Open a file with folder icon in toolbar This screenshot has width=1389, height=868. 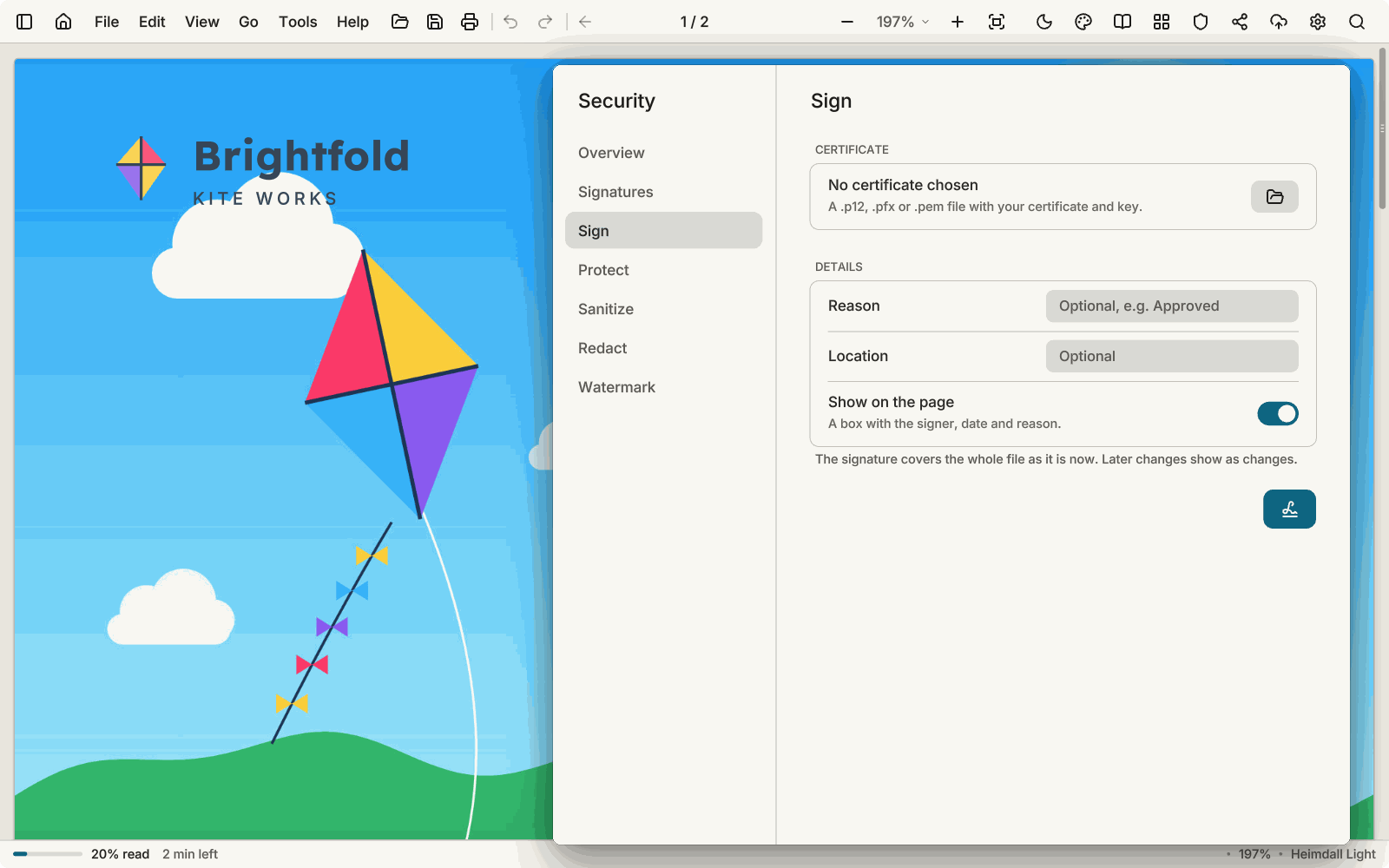400,22
